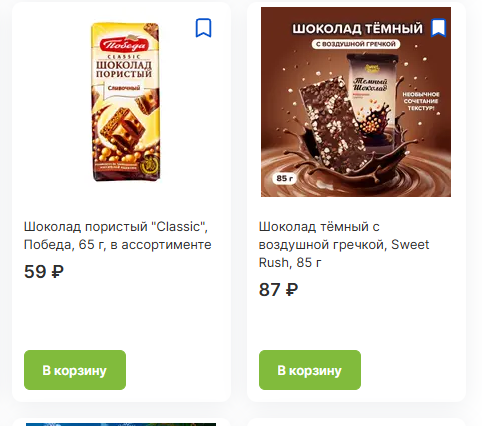Save the Sweet Rush dark chocolate to favorites
The width and height of the screenshot is (482, 426).
click(x=438, y=28)
